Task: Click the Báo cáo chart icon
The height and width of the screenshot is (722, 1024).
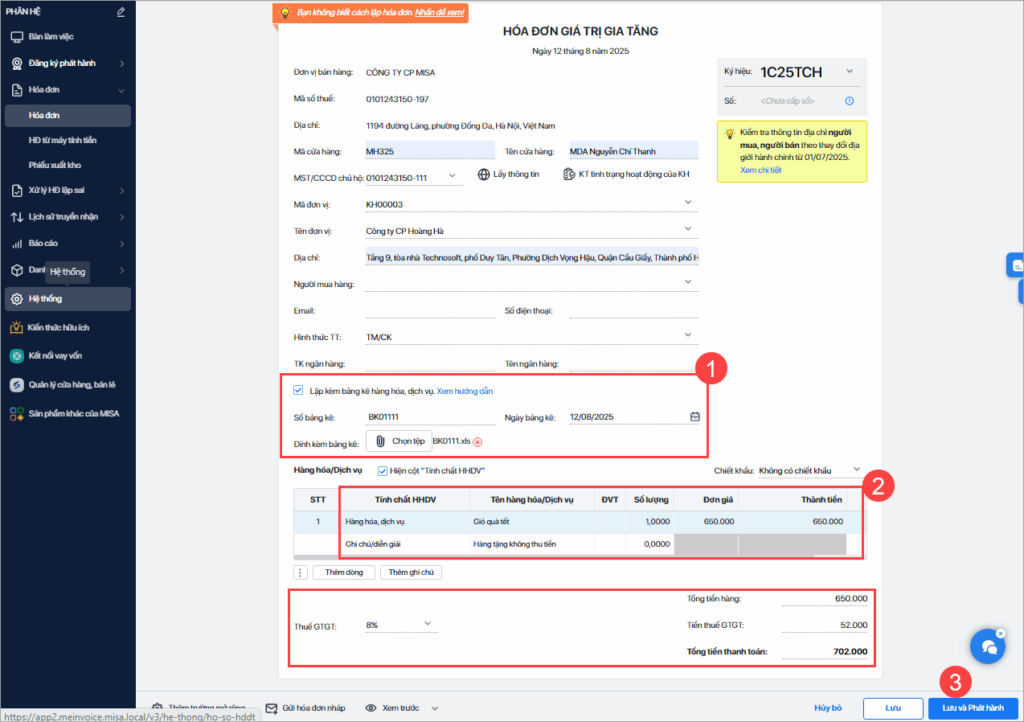Action: pyautogui.click(x=17, y=243)
